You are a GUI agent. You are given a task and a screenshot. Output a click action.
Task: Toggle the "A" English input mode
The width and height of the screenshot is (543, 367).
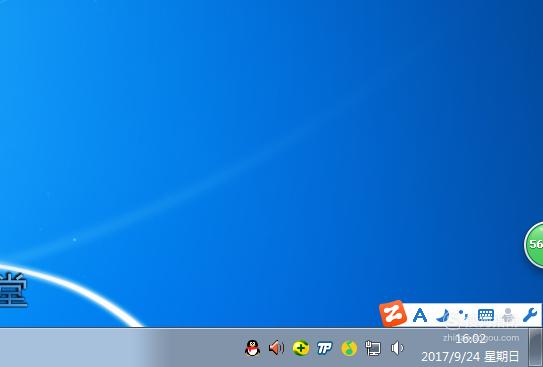(420, 315)
